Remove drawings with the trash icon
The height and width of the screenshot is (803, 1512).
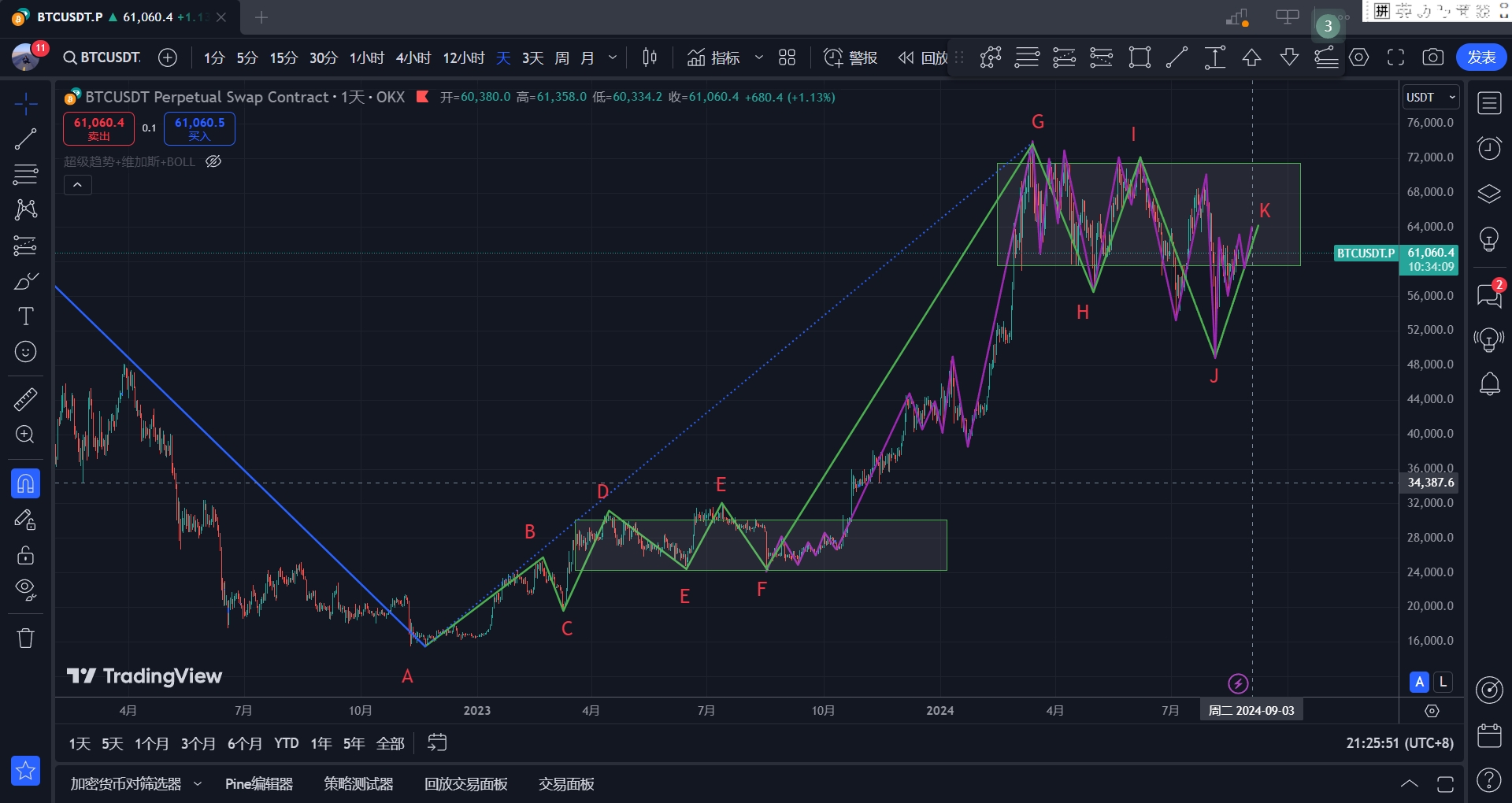25,638
